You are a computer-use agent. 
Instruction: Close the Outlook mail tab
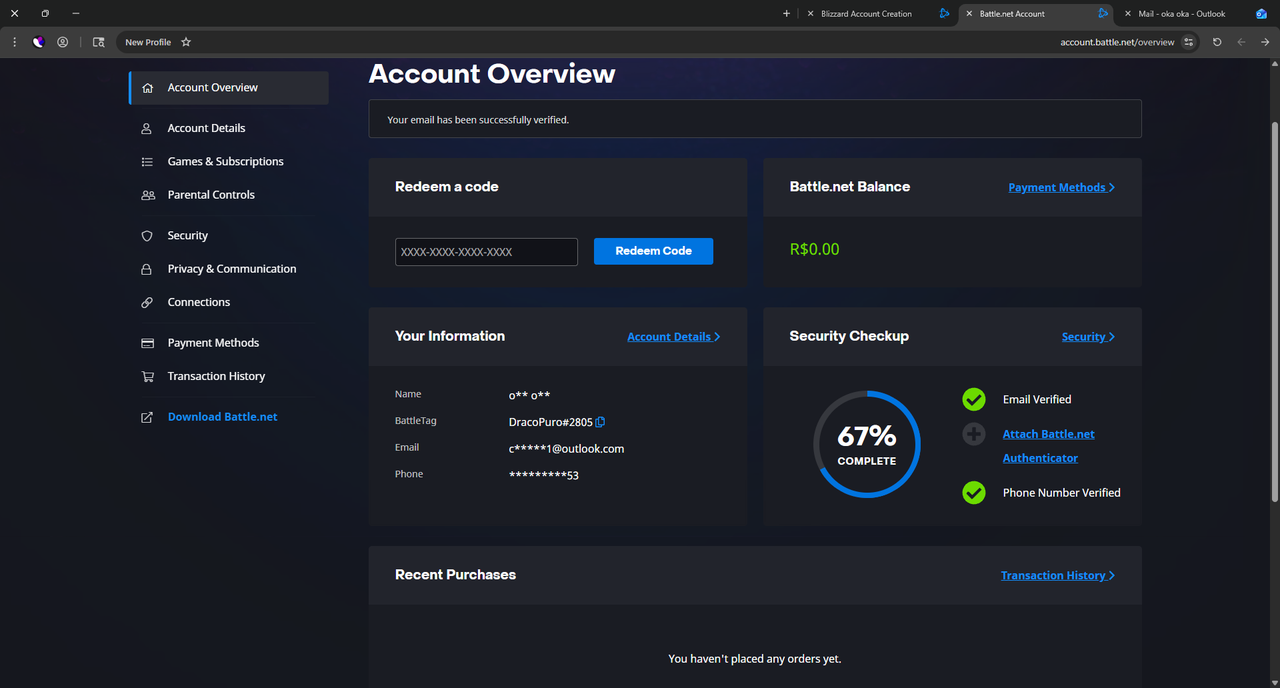coord(1129,14)
